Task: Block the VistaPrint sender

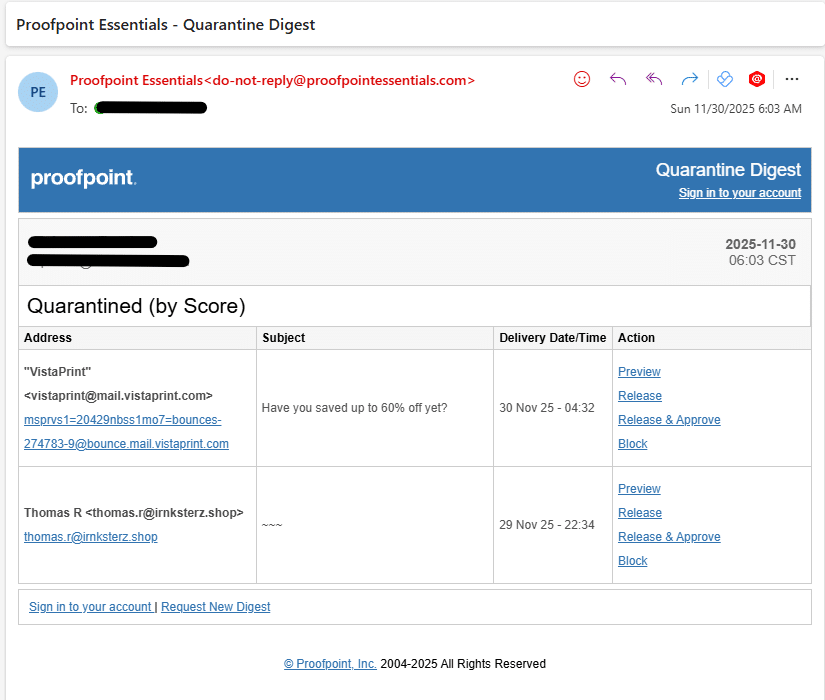Action: (x=633, y=444)
